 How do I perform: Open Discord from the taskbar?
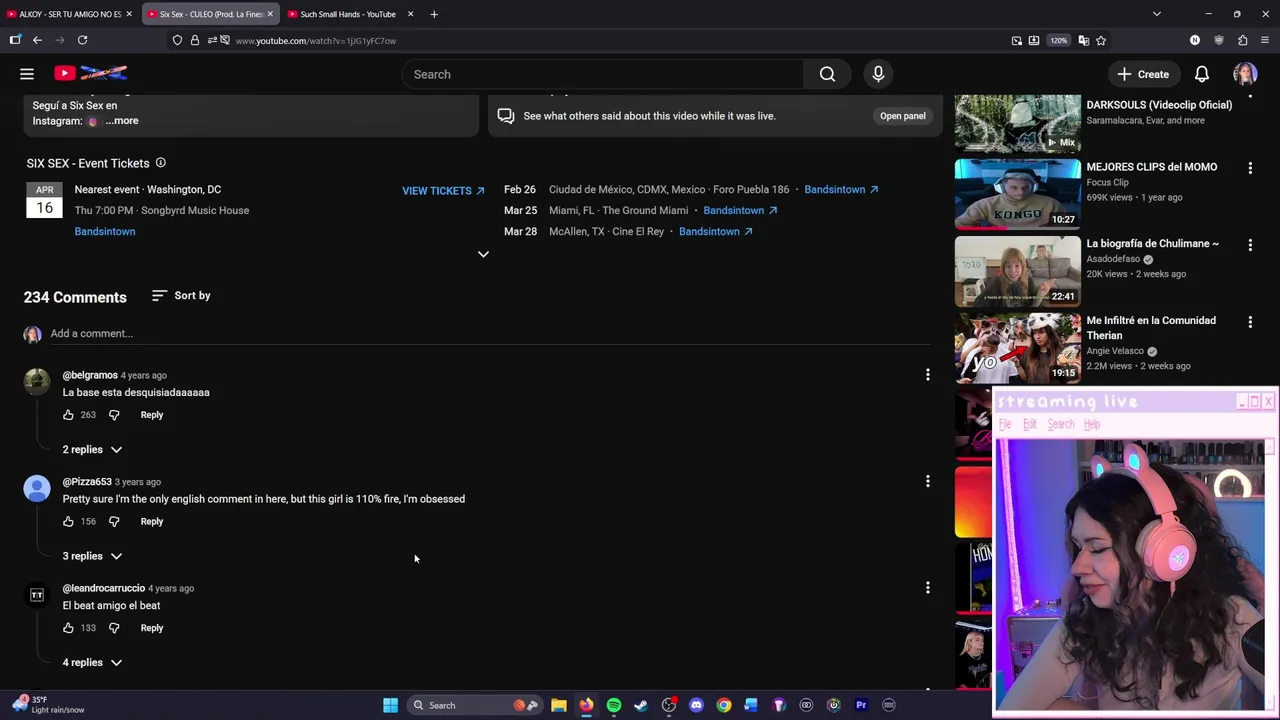(696, 705)
